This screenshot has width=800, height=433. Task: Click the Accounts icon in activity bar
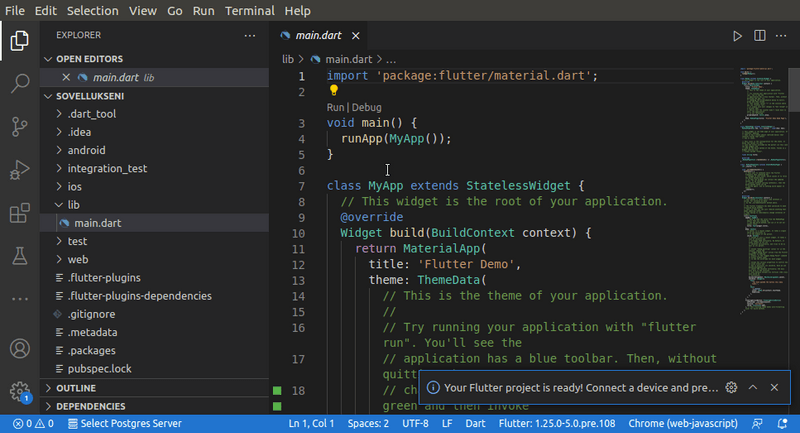tap(19, 349)
